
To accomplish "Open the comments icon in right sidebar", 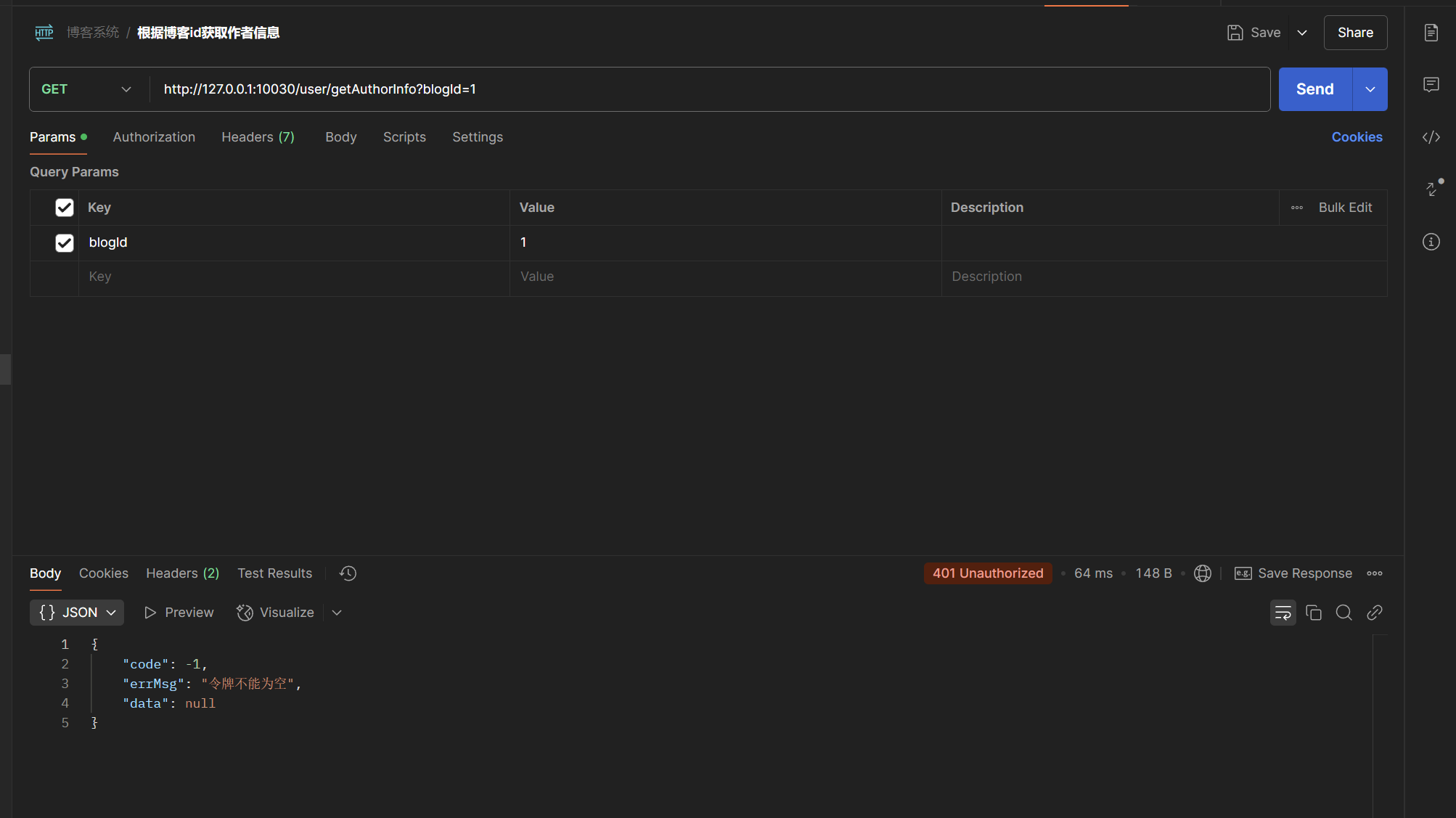I will point(1431,85).
